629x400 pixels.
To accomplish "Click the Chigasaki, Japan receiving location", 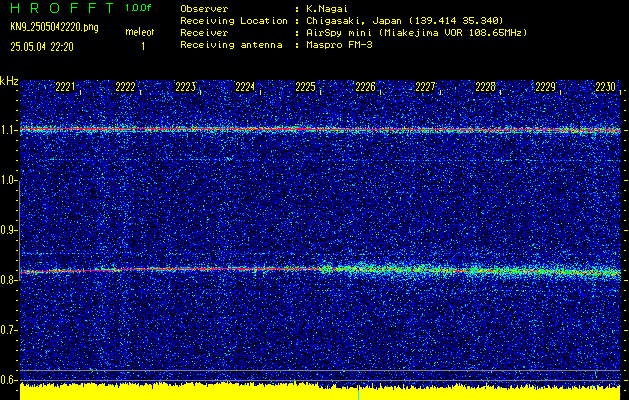I will tap(405, 20).
